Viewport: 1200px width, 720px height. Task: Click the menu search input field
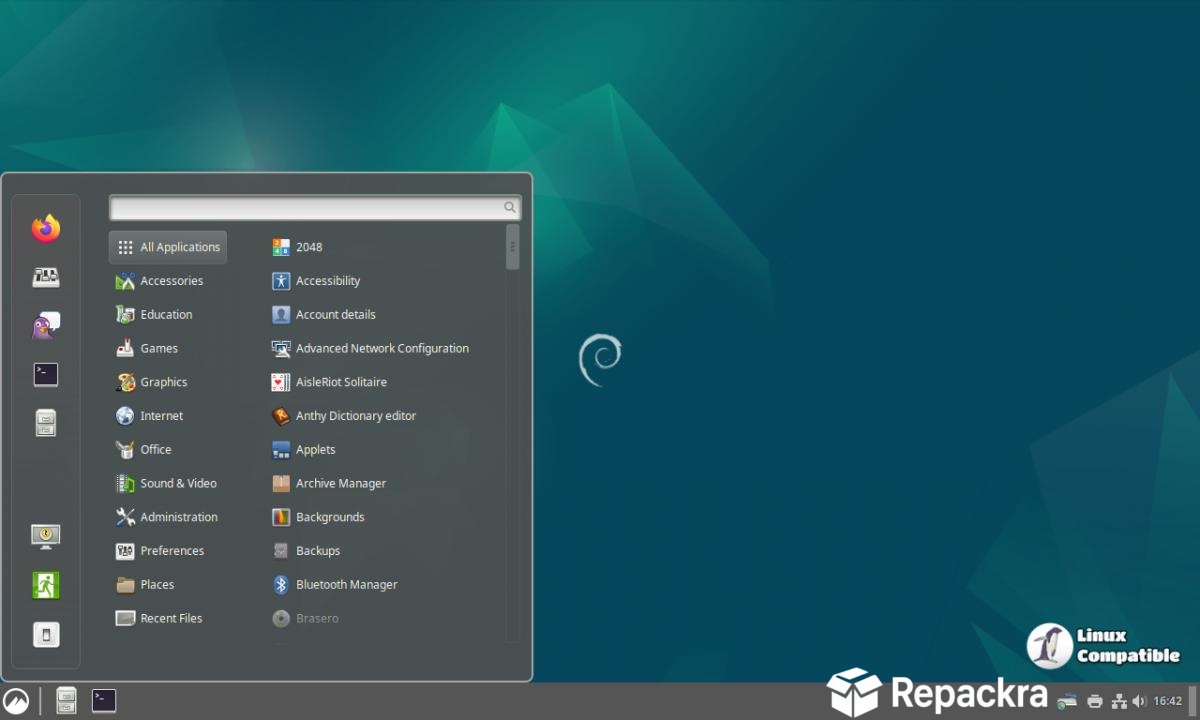tap(315, 208)
